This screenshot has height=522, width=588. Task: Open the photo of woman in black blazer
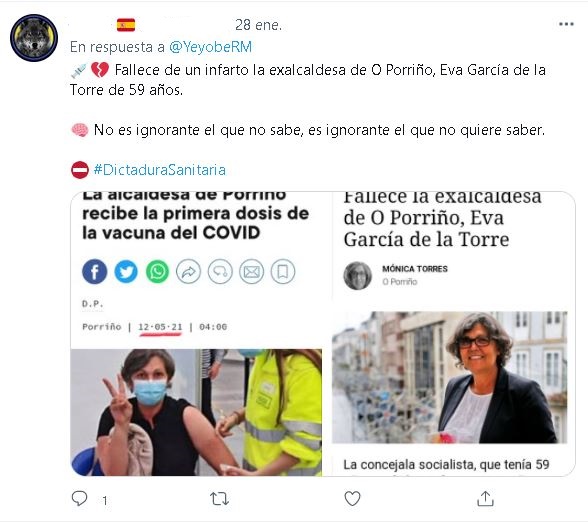pyautogui.click(x=449, y=377)
